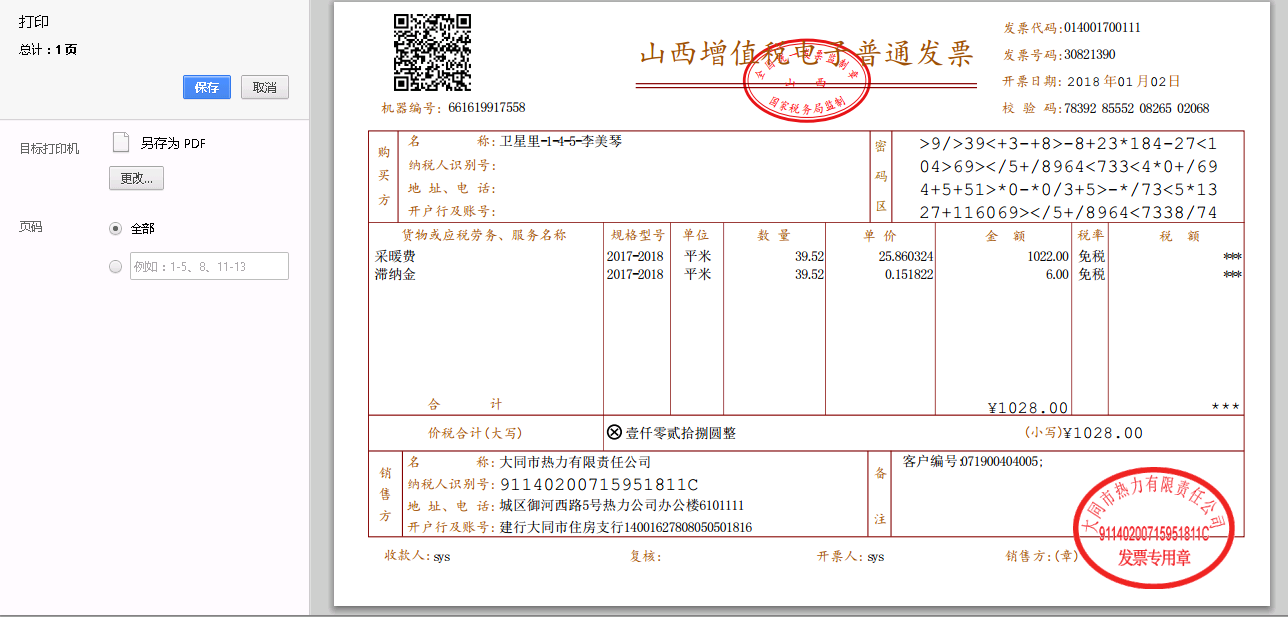Click the 打印 dialog heading
The width and height of the screenshot is (1288, 617).
[34, 22]
